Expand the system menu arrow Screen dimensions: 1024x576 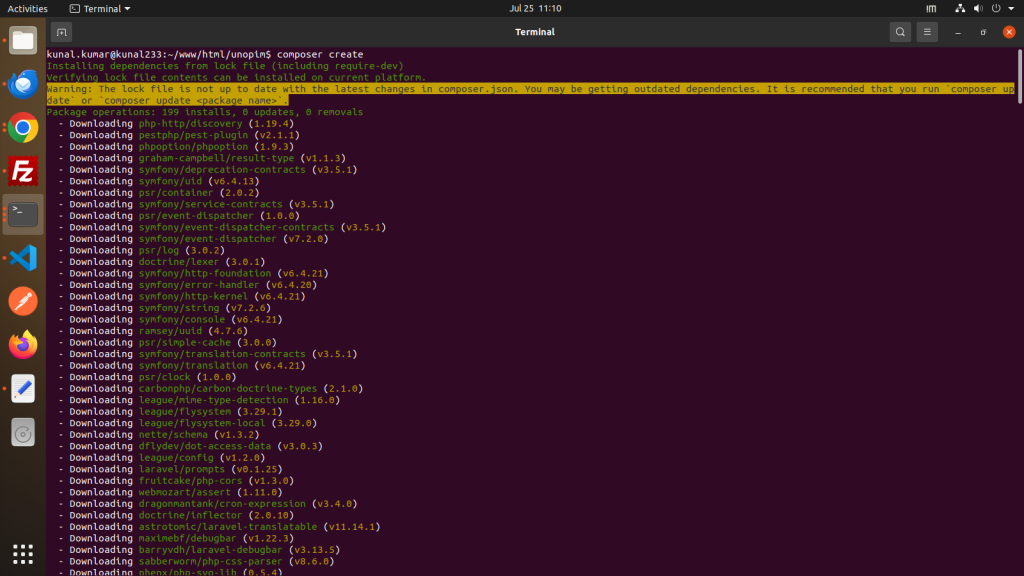1011,8
